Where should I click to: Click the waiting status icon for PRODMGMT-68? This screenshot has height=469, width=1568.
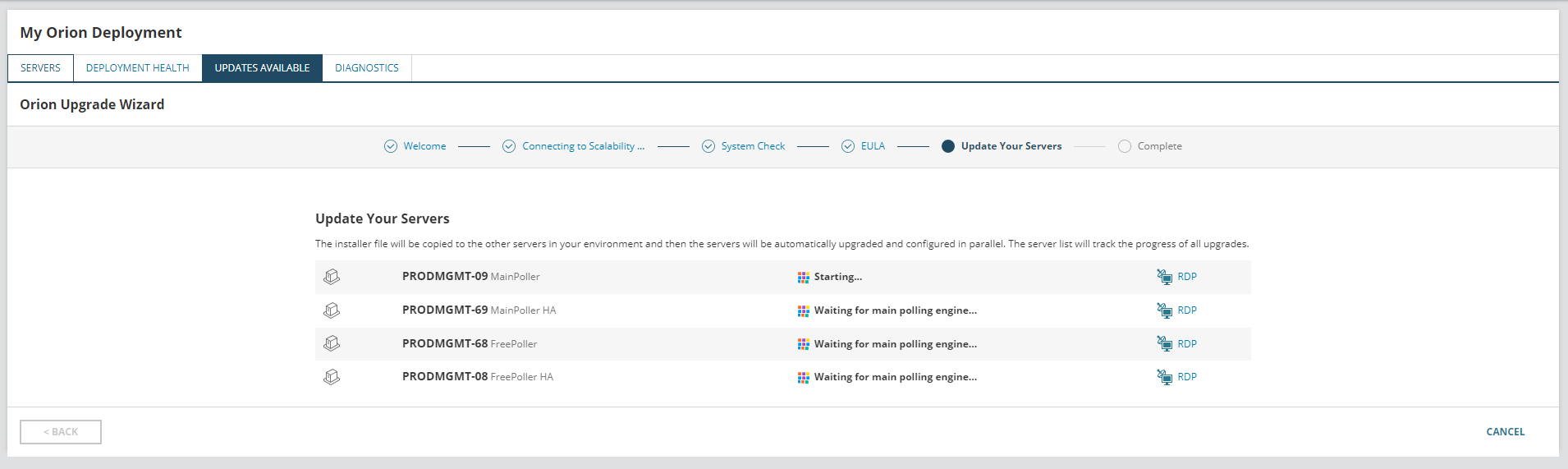click(x=803, y=344)
